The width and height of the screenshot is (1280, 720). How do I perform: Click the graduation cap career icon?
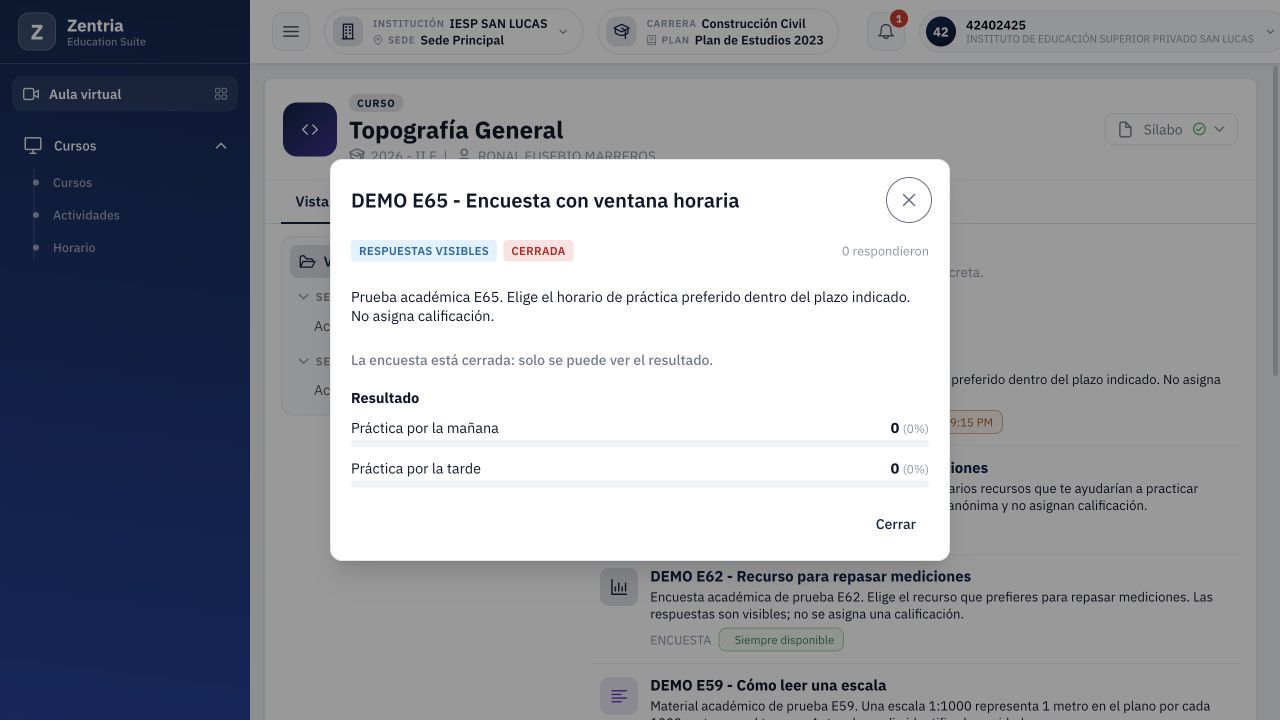[x=622, y=32]
